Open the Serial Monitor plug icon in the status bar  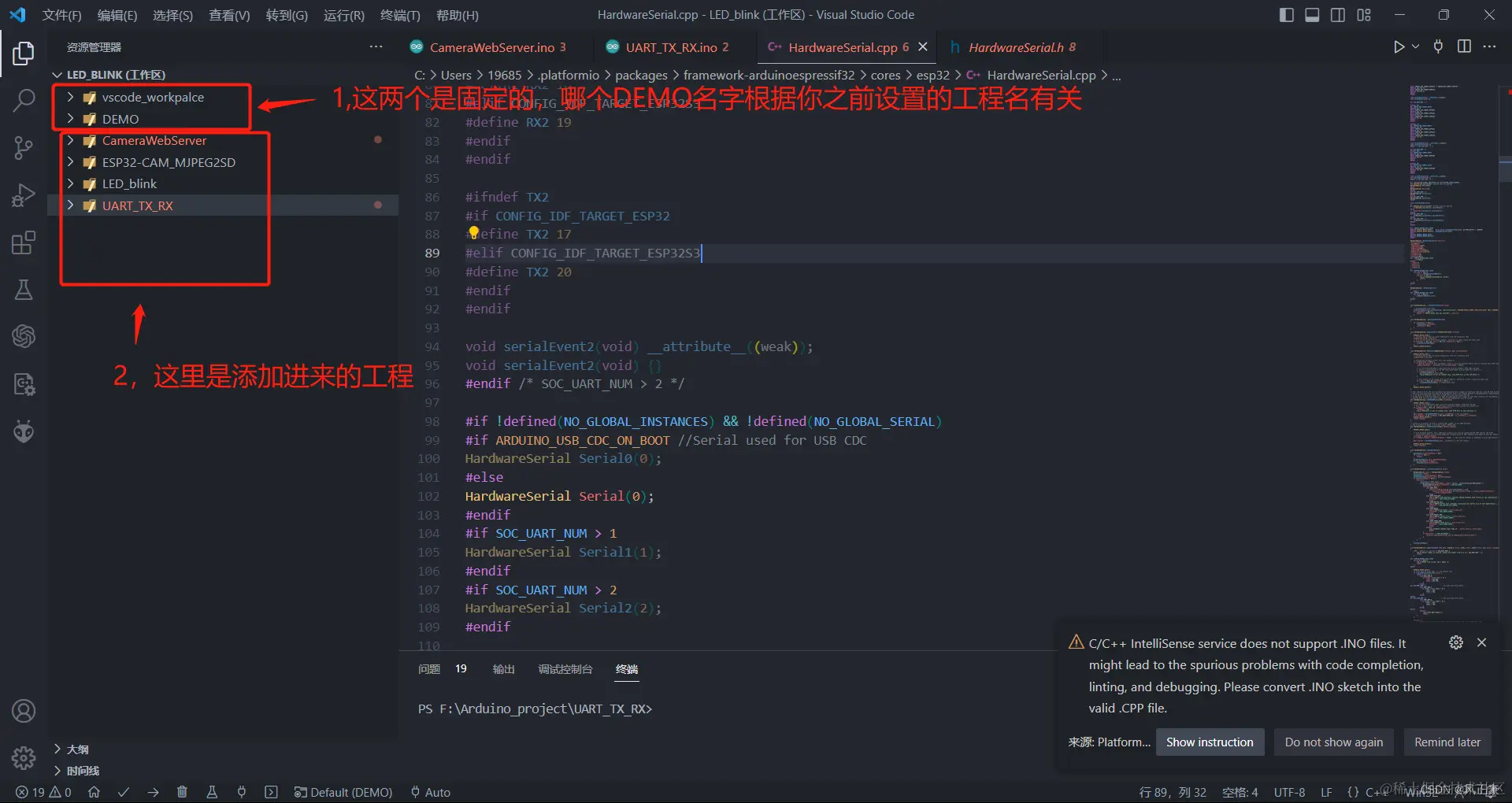tap(242, 792)
